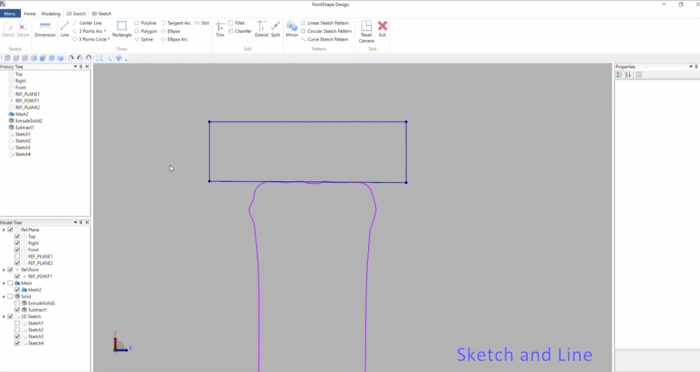The width and height of the screenshot is (700, 372).
Task: Apply Linear Sketch Pattern
Action: coord(325,23)
